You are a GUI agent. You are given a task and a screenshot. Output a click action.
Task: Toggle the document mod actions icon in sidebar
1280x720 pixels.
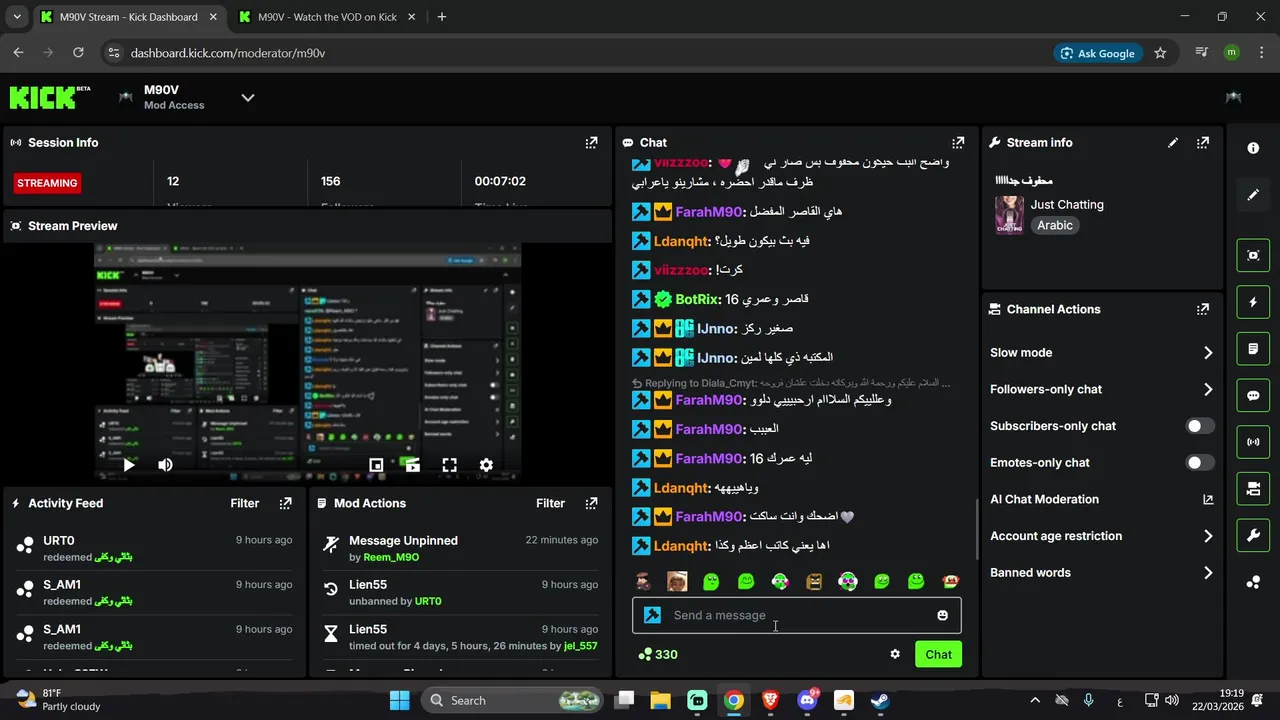1253,349
